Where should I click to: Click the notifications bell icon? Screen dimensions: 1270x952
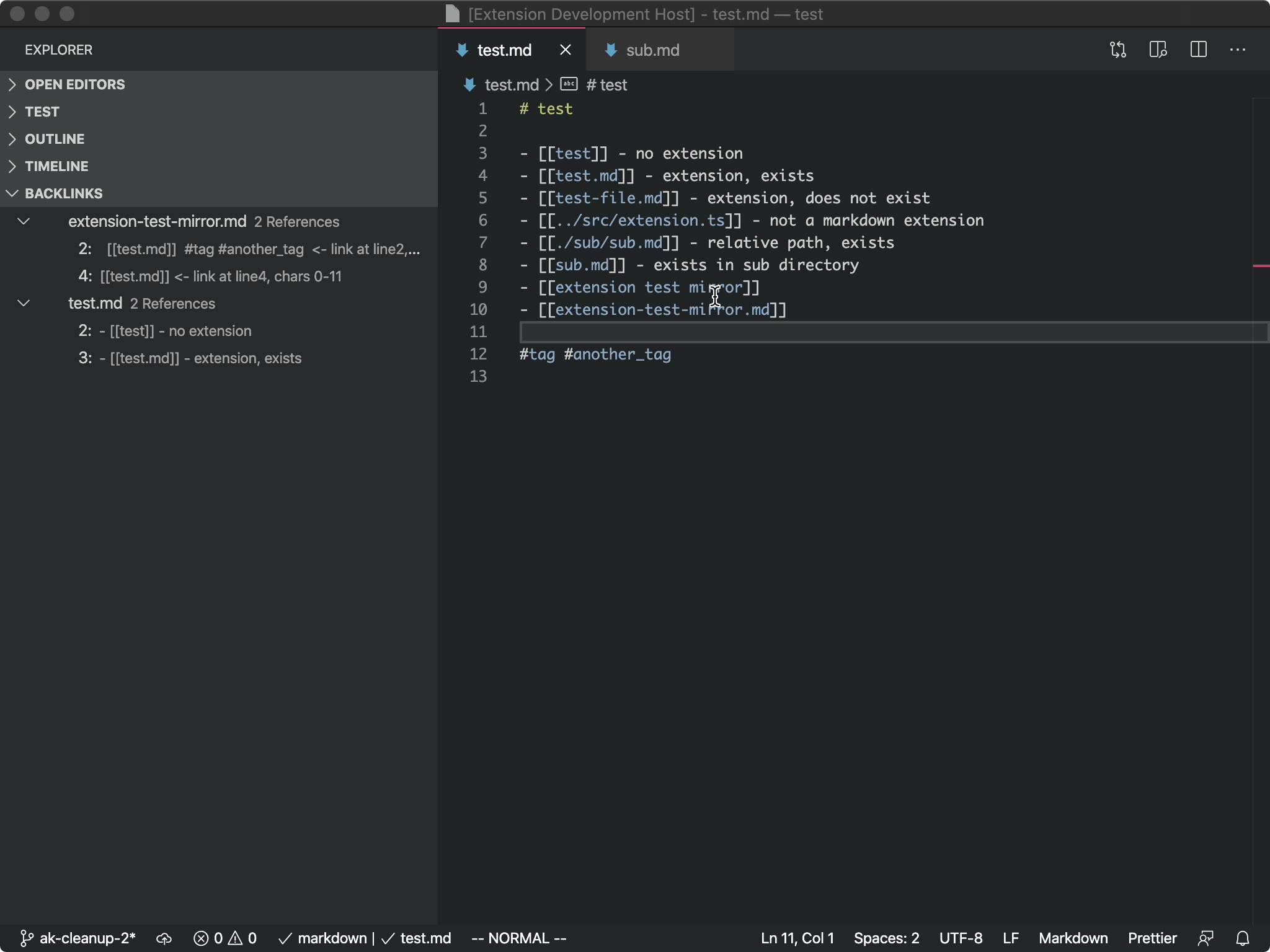[x=1242, y=938]
